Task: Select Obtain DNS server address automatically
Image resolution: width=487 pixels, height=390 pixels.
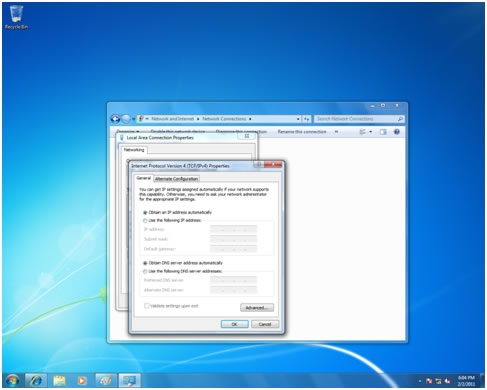Action: [x=145, y=263]
